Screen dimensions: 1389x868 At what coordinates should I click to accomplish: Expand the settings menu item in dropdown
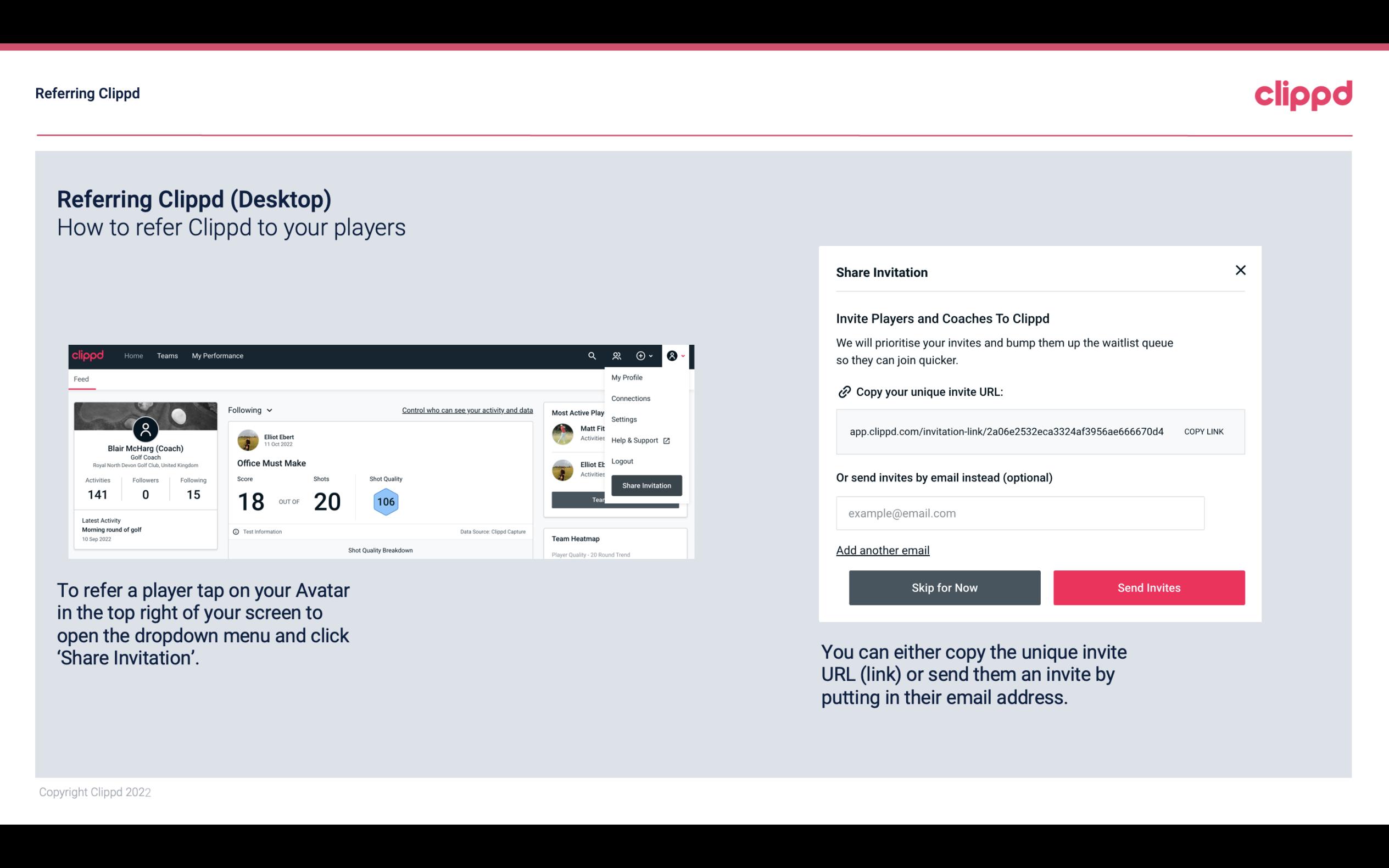coord(622,419)
